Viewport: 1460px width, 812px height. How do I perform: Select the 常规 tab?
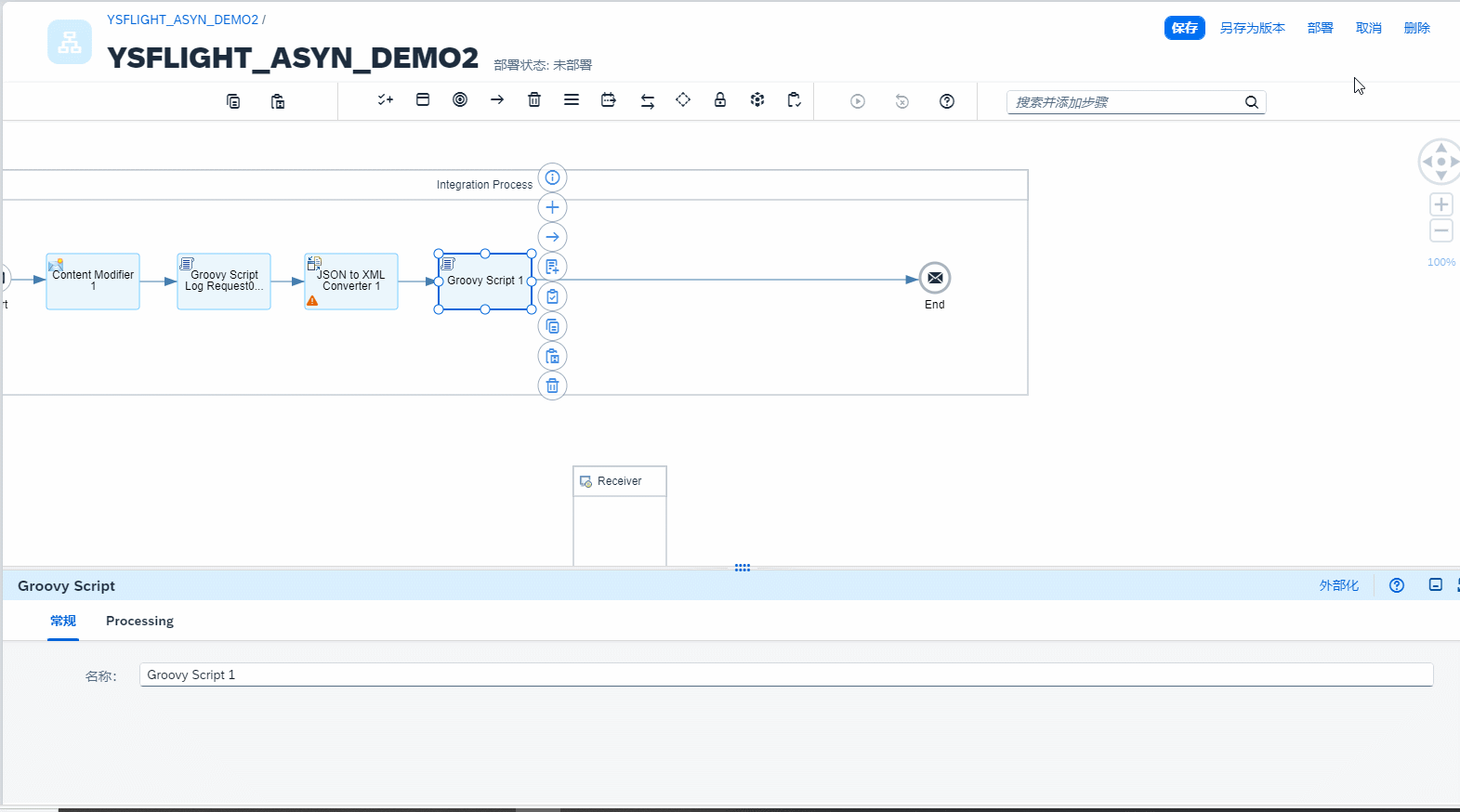click(x=63, y=621)
